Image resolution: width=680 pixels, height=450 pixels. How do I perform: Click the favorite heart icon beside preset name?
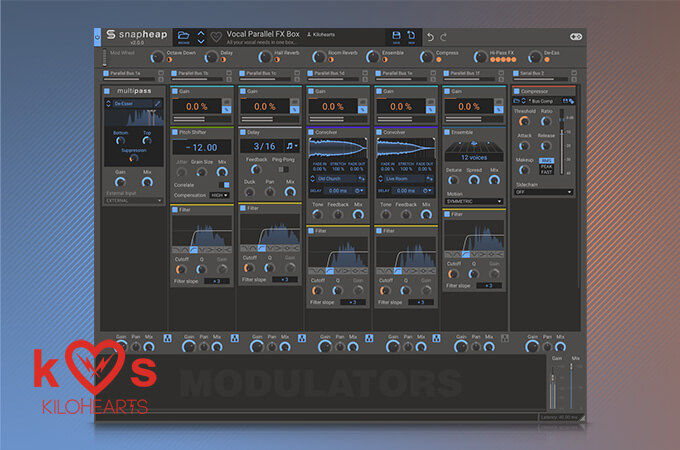pos(216,37)
